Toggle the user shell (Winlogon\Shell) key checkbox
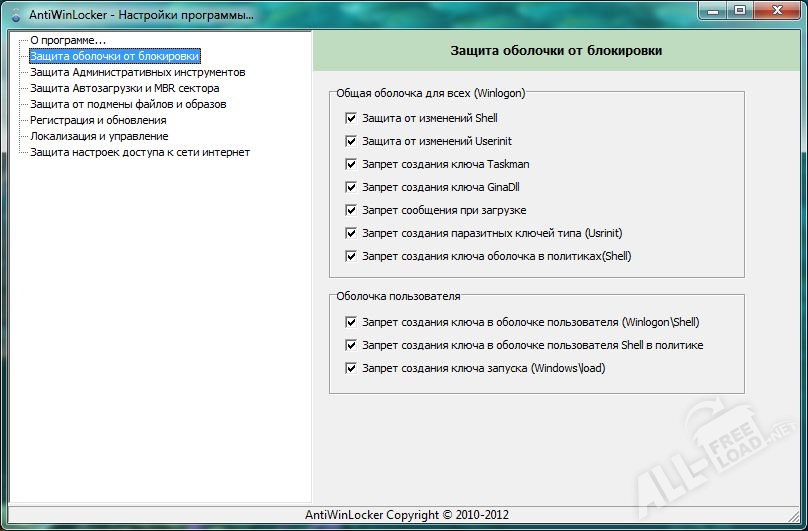The width and height of the screenshot is (808, 531). [x=351, y=322]
